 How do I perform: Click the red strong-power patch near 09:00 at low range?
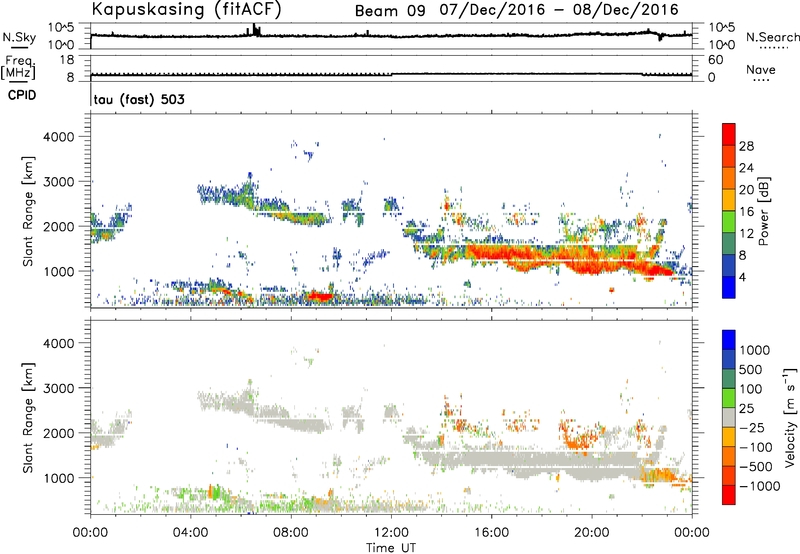[x=319, y=296]
